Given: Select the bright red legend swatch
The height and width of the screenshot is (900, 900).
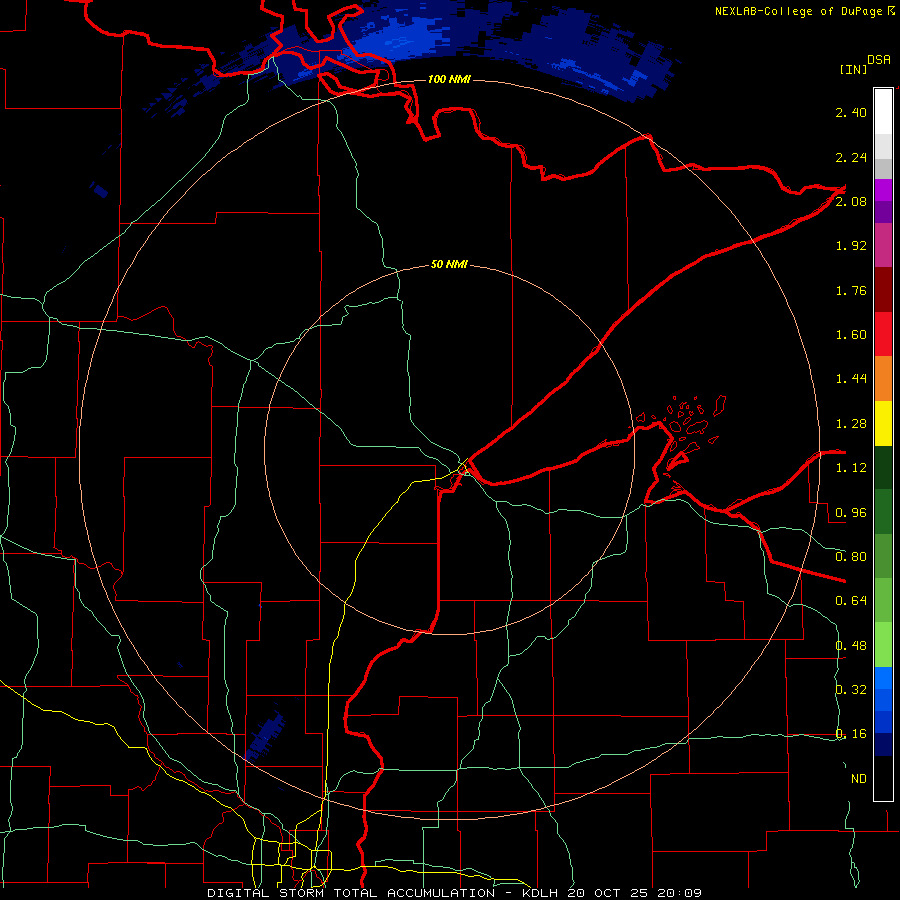Looking at the screenshot, I should (x=883, y=334).
